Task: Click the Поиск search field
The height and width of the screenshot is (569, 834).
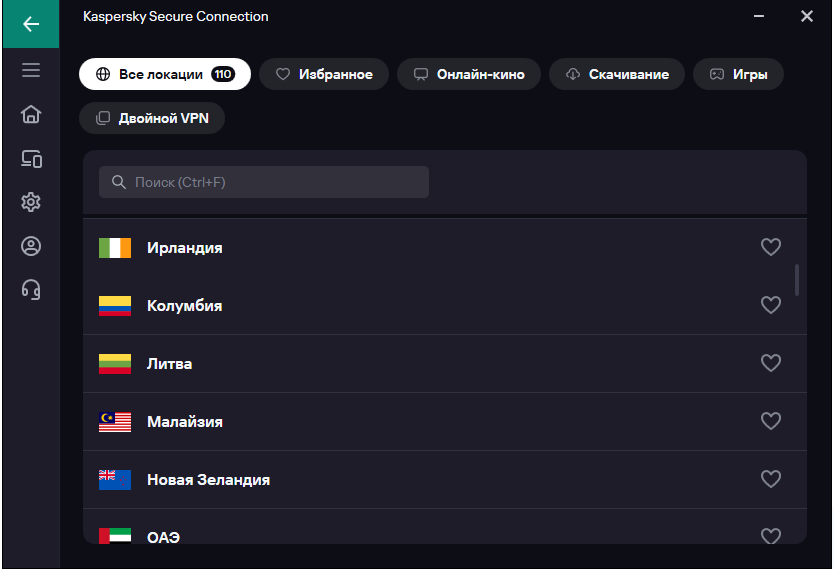Action: tap(264, 182)
